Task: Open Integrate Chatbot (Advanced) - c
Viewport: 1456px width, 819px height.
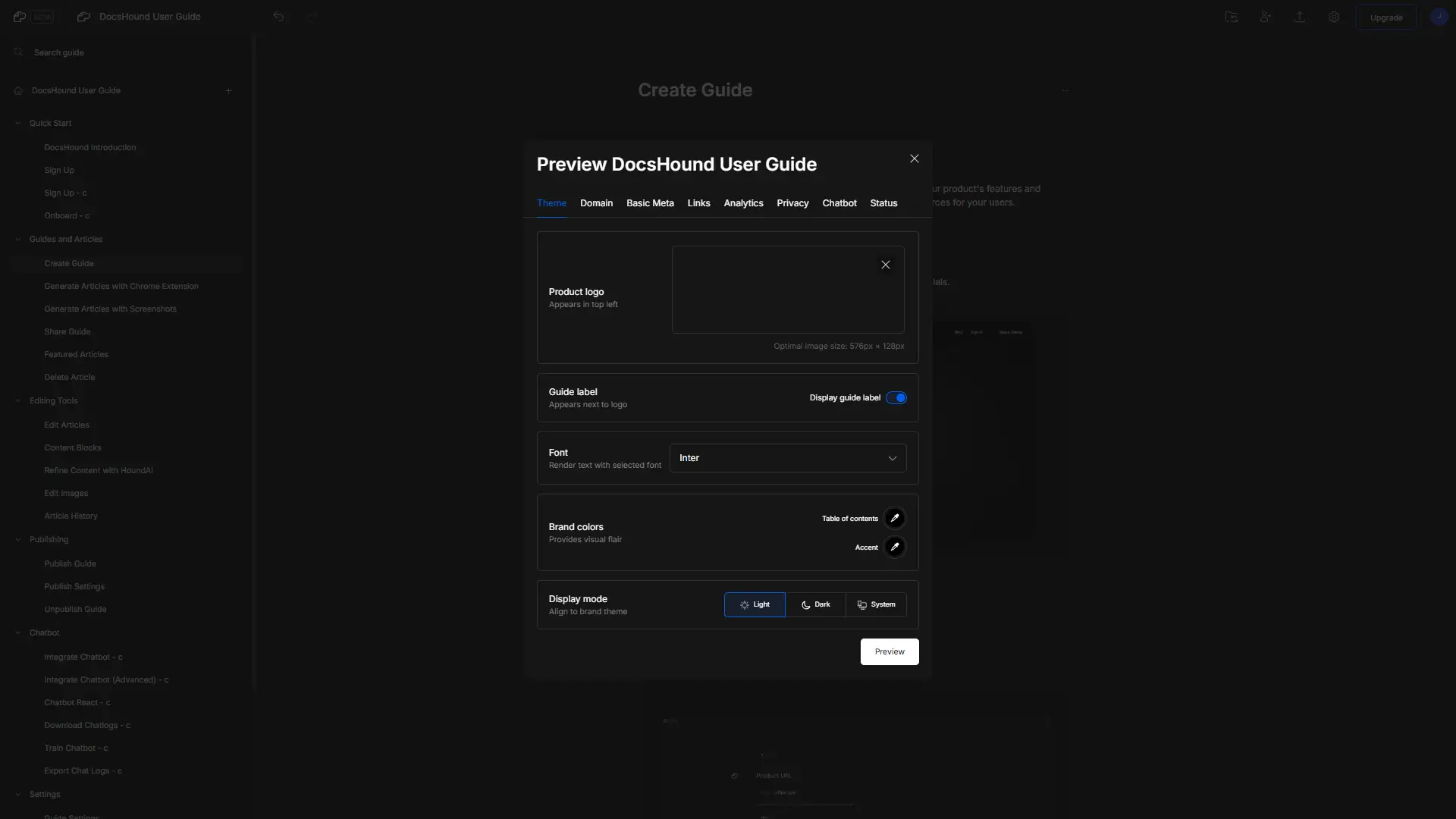Action: click(106, 680)
